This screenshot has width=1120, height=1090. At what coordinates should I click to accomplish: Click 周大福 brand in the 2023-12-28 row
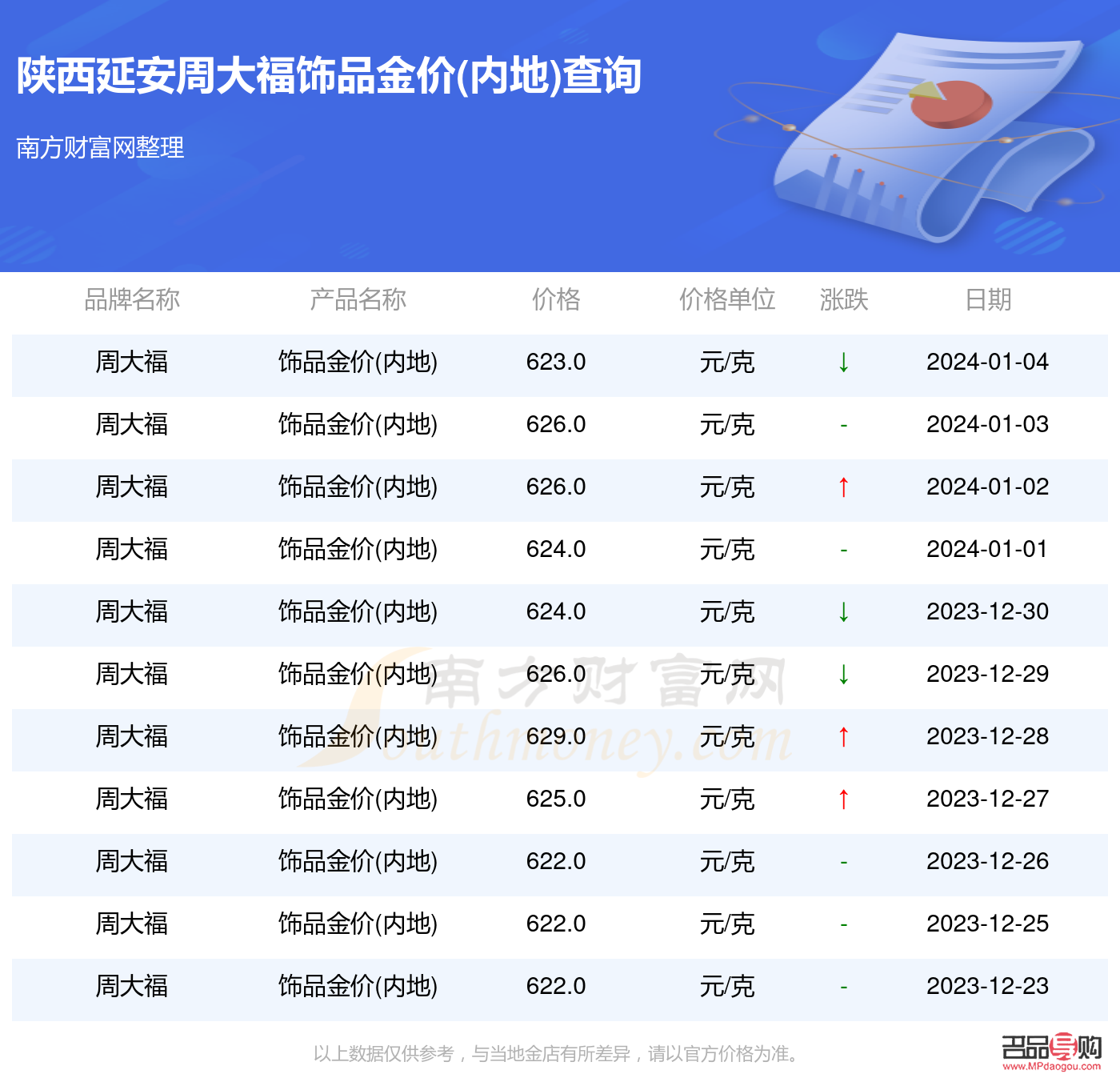[x=132, y=737]
